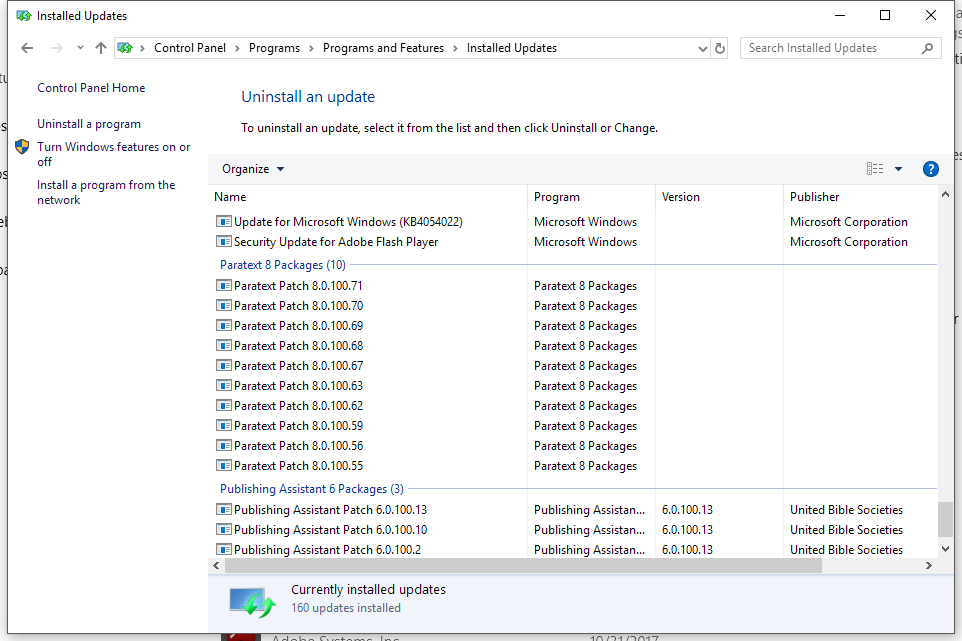Viewport: 962px width, 641px height.
Task: Select Paratext Patch 8.0.100.62
Action: pyautogui.click(x=298, y=406)
